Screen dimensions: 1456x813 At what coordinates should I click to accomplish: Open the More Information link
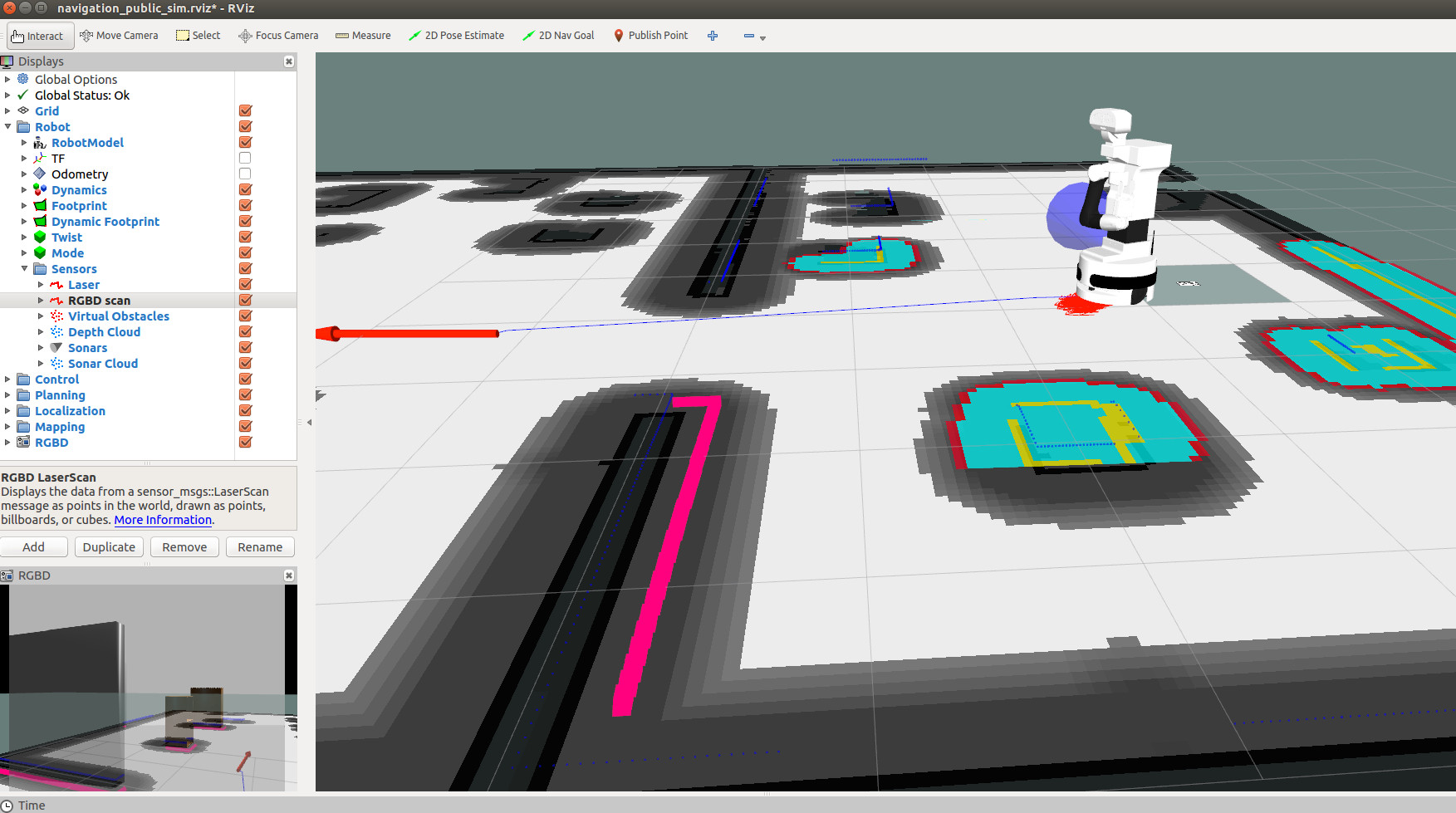[x=163, y=520]
